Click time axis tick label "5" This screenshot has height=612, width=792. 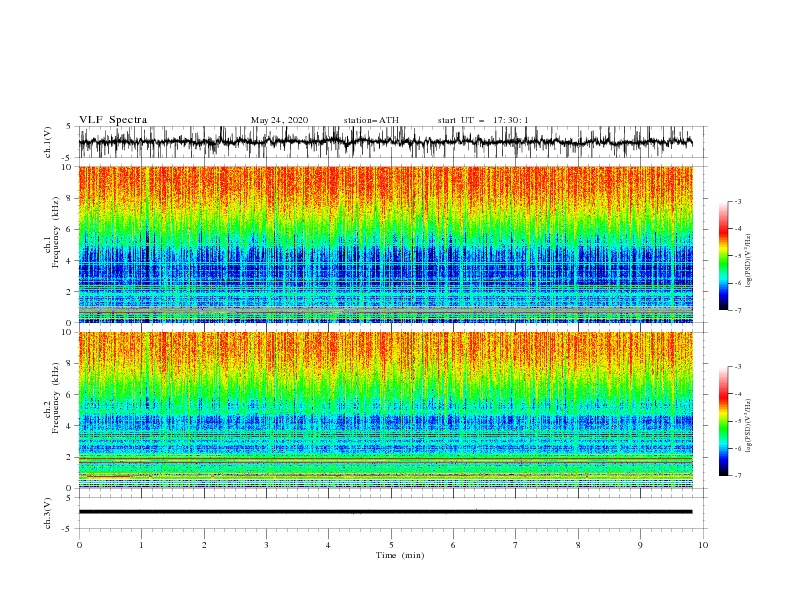click(x=391, y=545)
